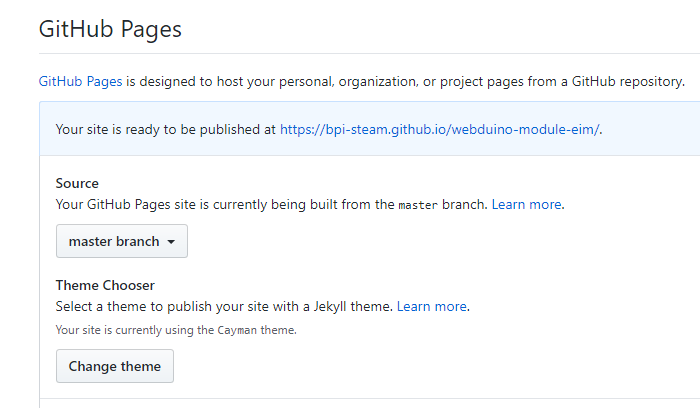Click the Theme Chooser section label
The height and width of the screenshot is (408, 700).
point(105,285)
